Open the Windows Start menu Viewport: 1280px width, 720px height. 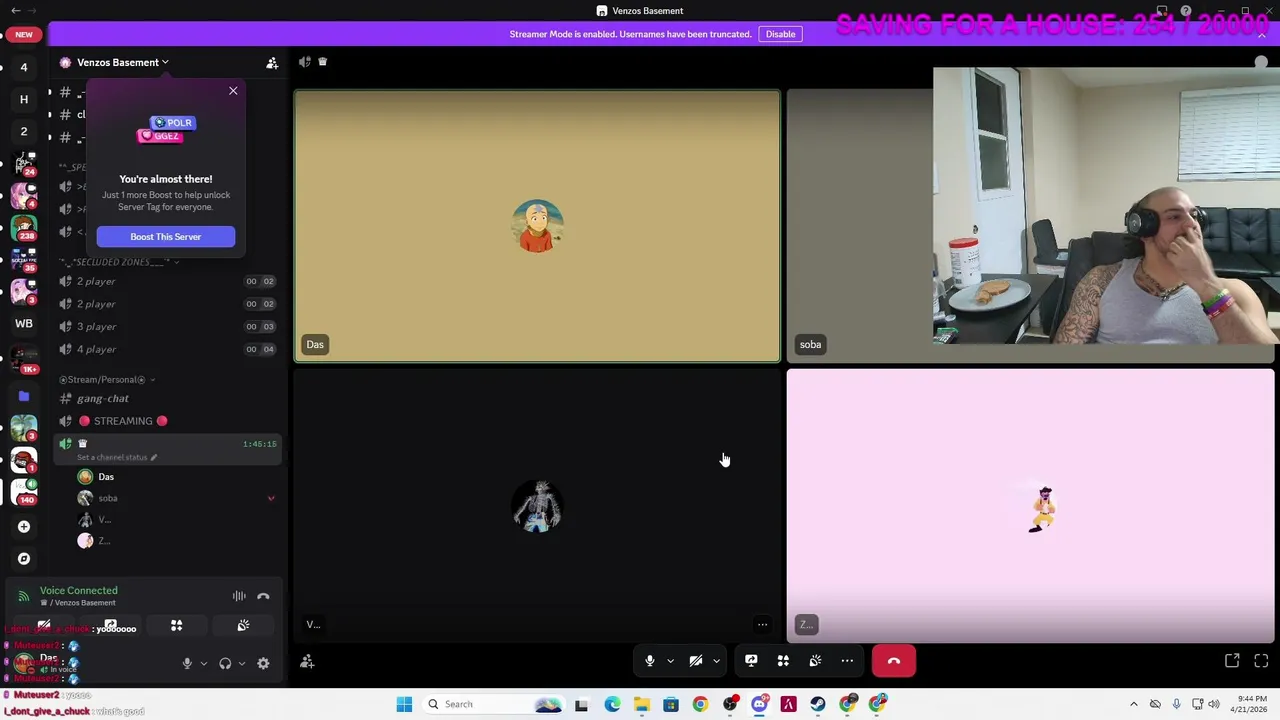[404, 704]
